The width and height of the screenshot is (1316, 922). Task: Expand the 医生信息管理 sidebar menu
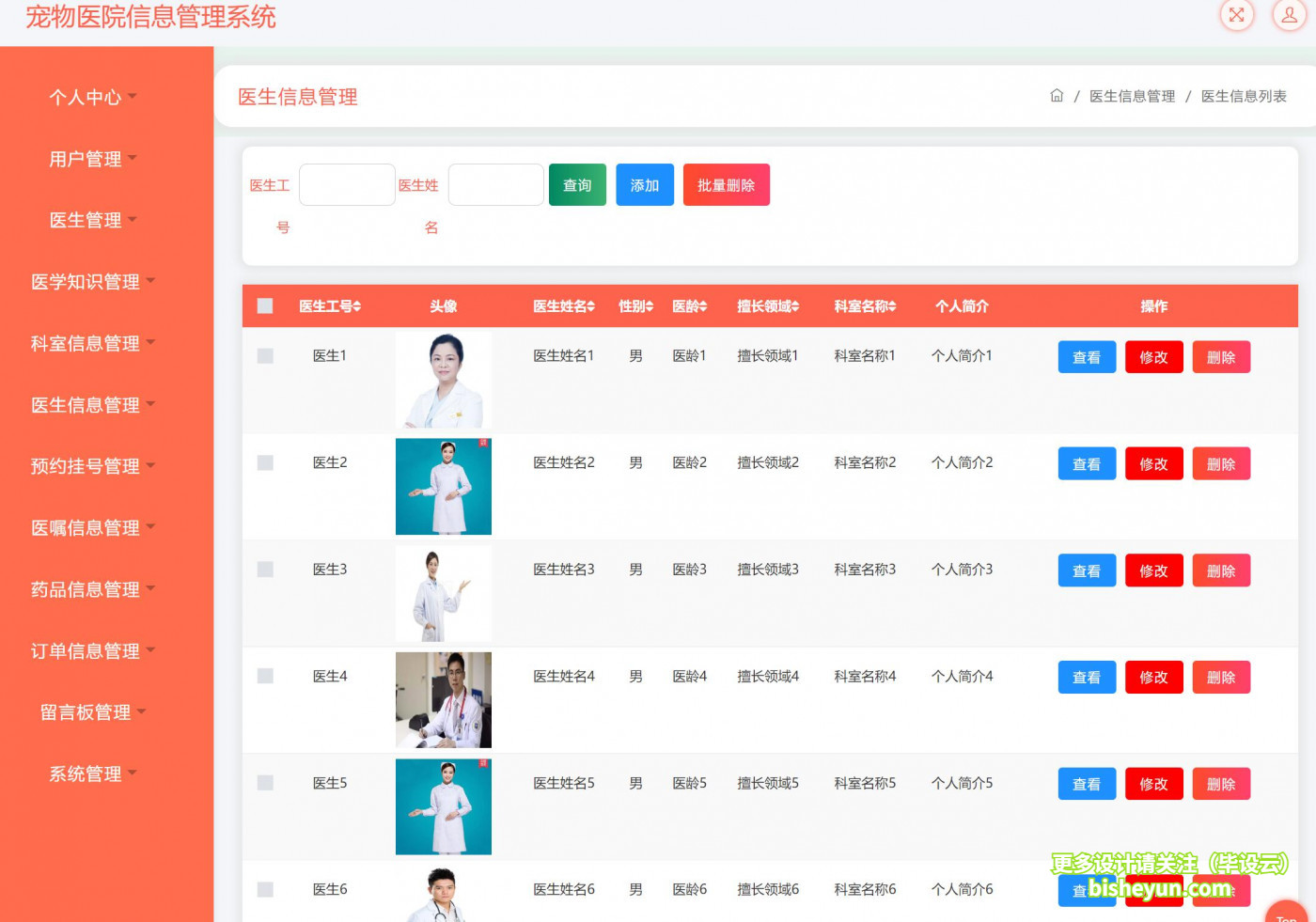pyautogui.click(x=93, y=405)
